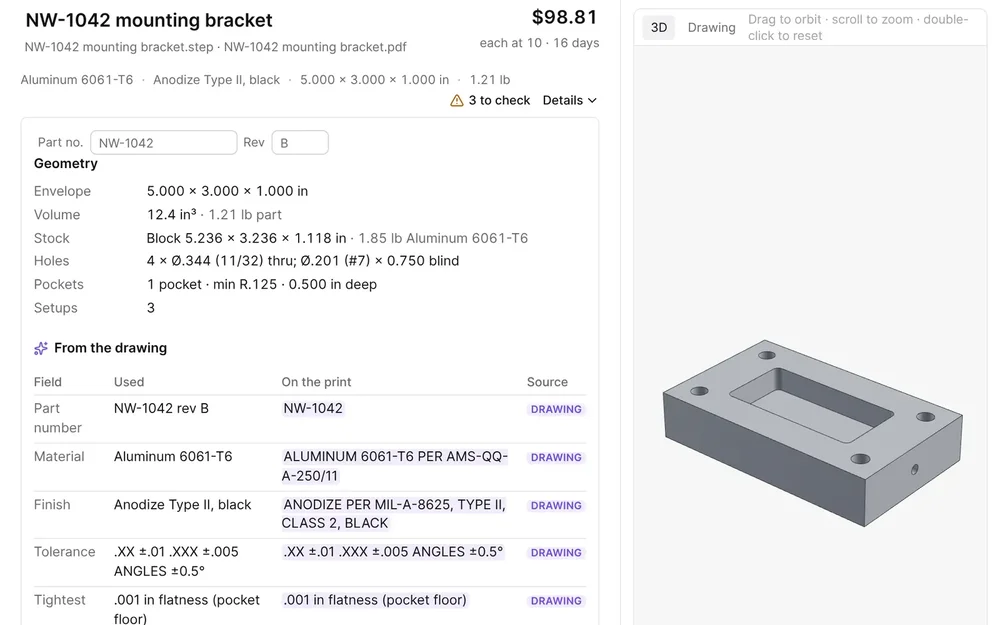1000x625 pixels.
Task: Click the 'NW-1042 mounting bracket' title
Action: (x=149, y=20)
